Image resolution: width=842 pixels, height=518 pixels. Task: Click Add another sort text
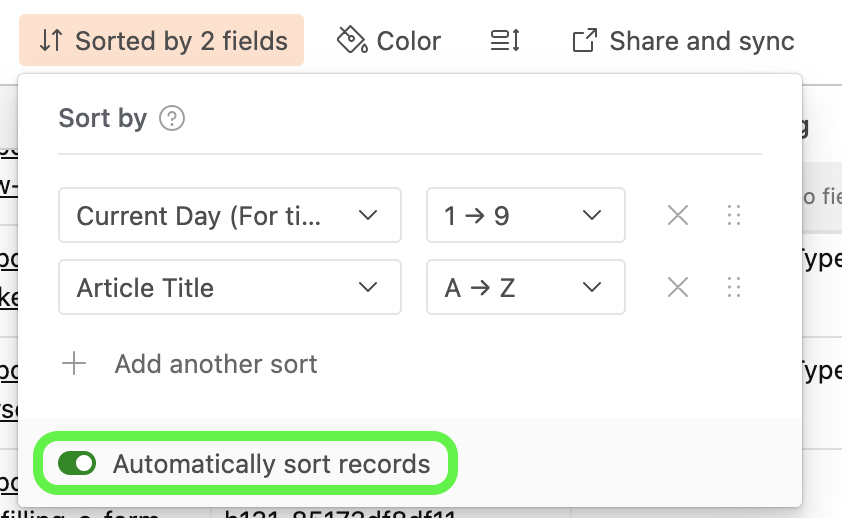pyautogui.click(x=216, y=364)
